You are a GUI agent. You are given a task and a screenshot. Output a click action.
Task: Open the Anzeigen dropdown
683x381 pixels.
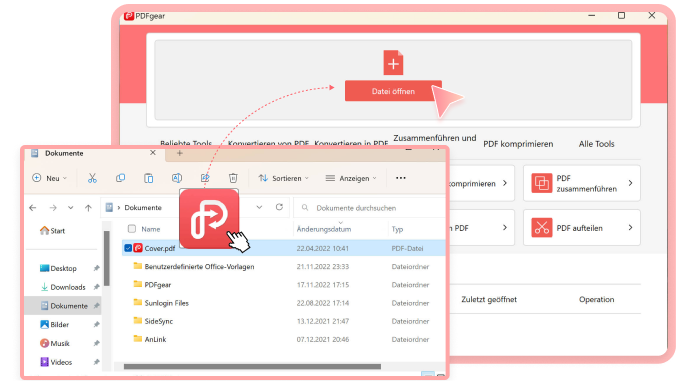click(351, 178)
